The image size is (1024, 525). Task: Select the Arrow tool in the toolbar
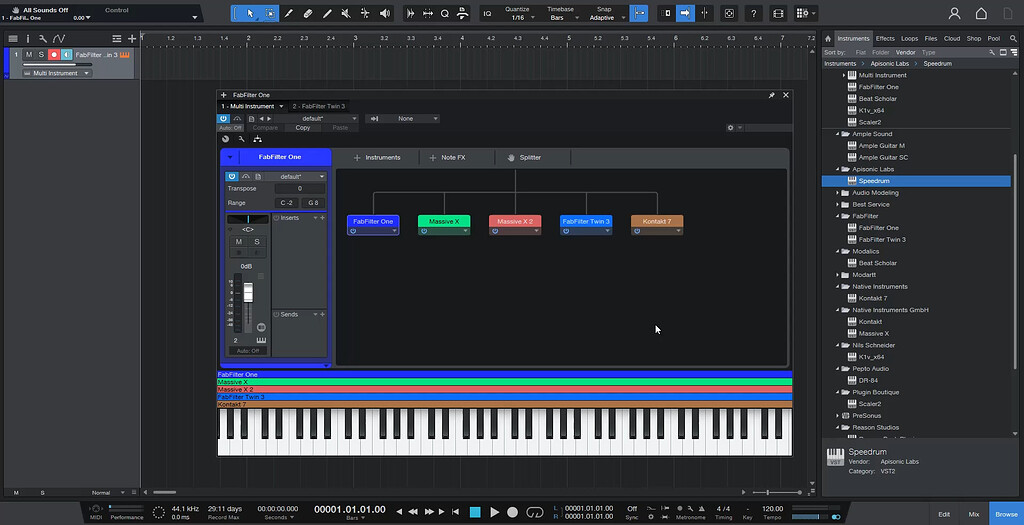pos(250,13)
